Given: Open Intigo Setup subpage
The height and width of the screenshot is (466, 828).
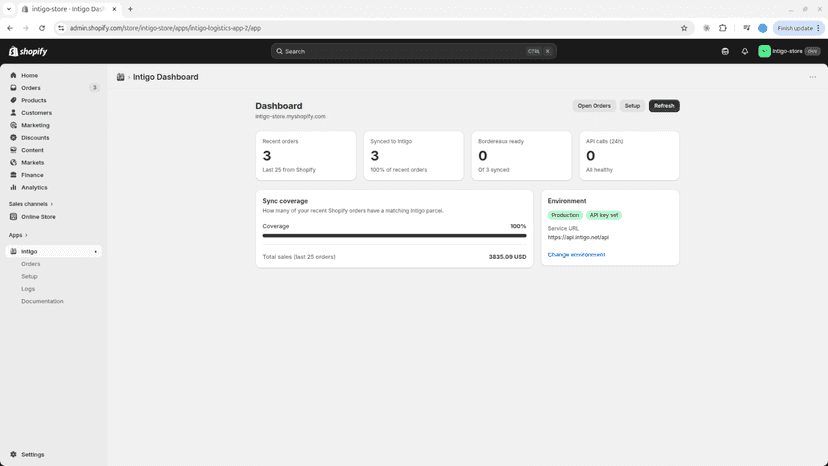Looking at the screenshot, I should [30, 276].
